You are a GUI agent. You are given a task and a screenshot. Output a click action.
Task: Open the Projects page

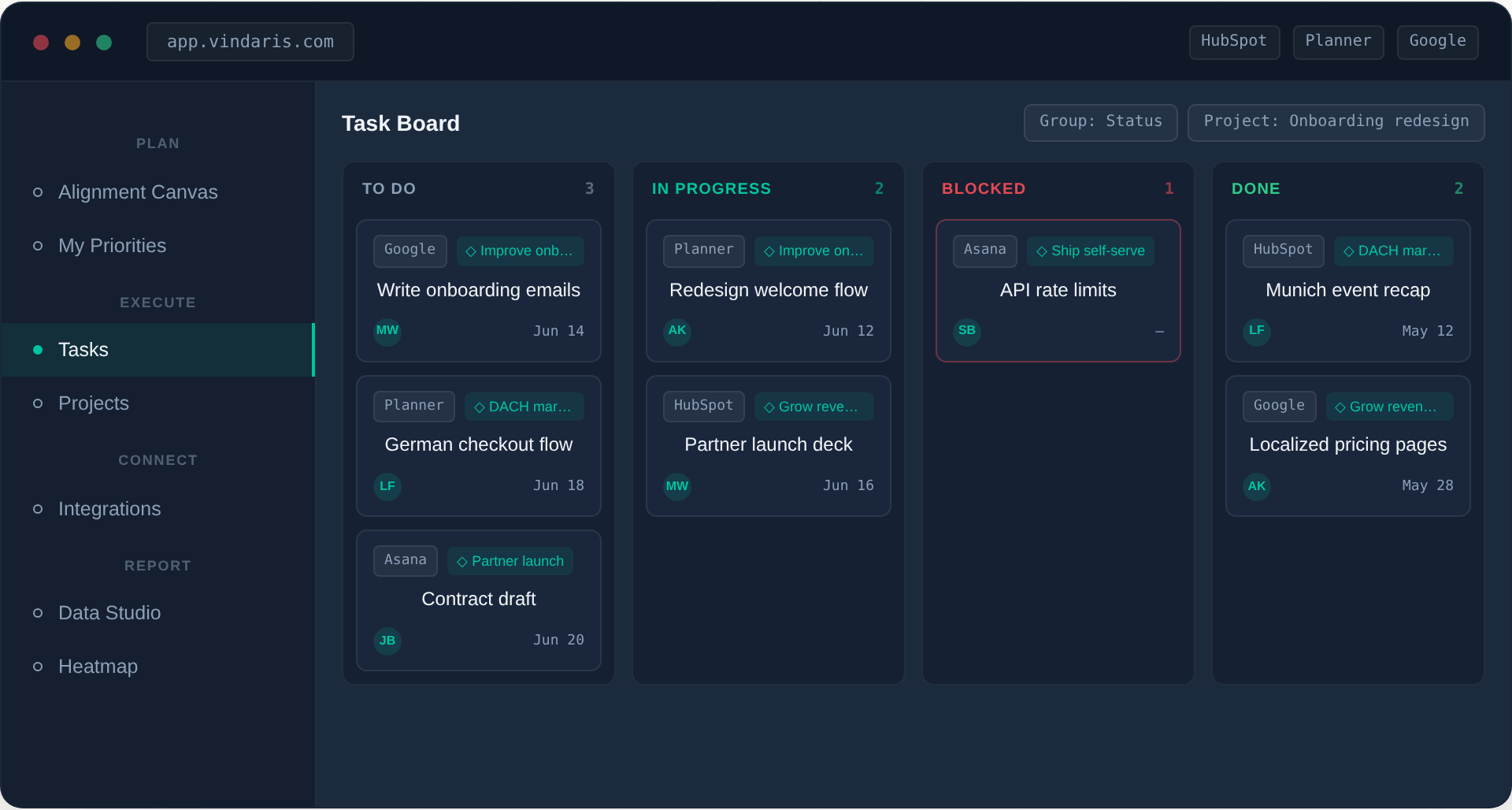tap(157, 403)
